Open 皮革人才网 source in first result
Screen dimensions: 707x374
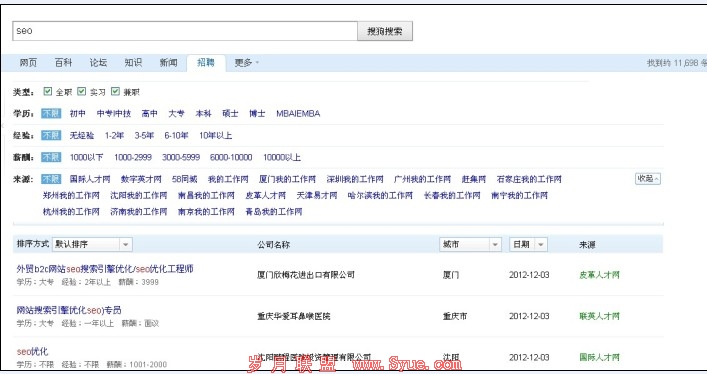pyautogui.click(x=599, y=275)
